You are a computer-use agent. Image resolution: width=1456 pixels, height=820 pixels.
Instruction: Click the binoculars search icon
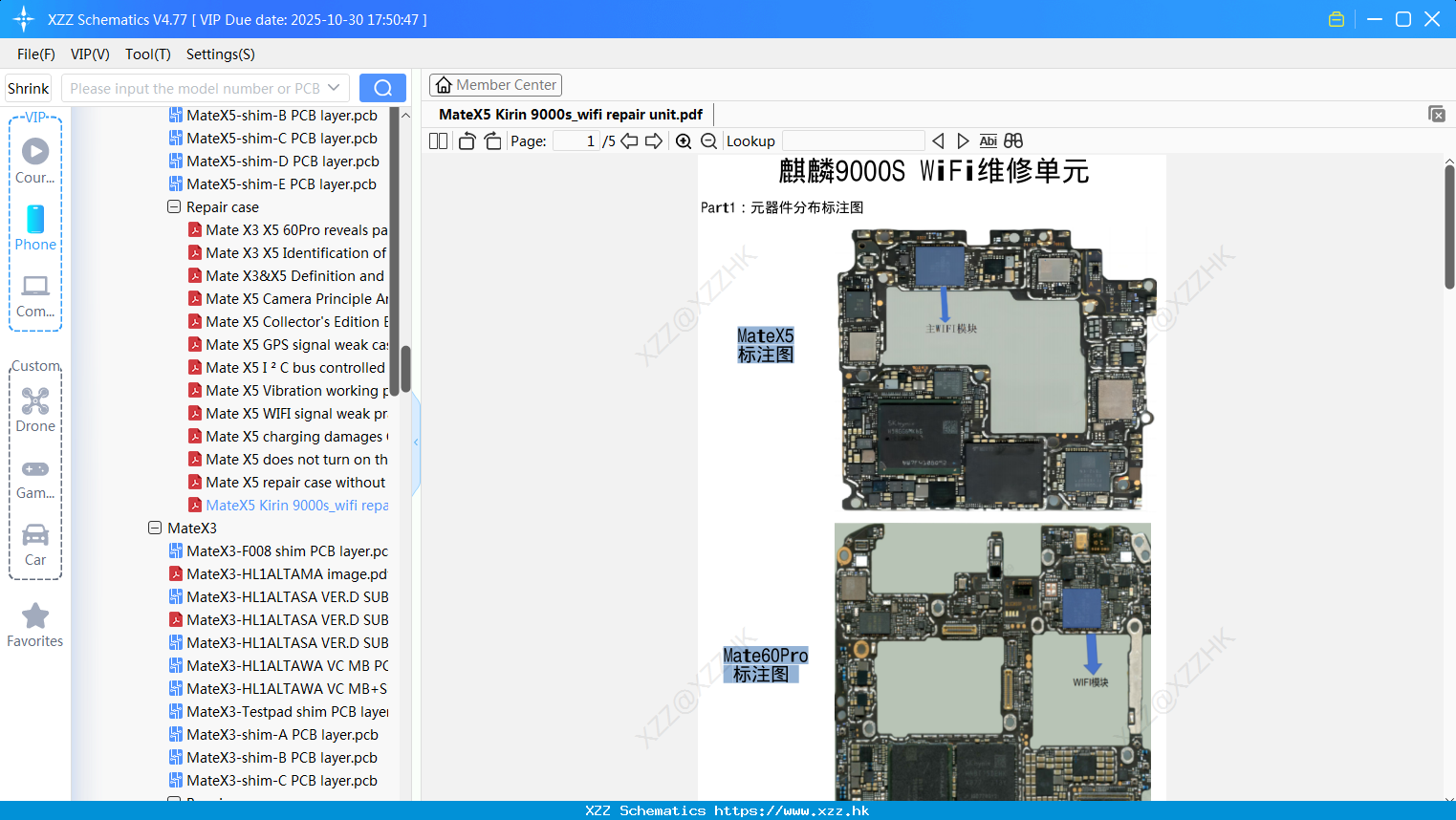[x=1013, y=141]
